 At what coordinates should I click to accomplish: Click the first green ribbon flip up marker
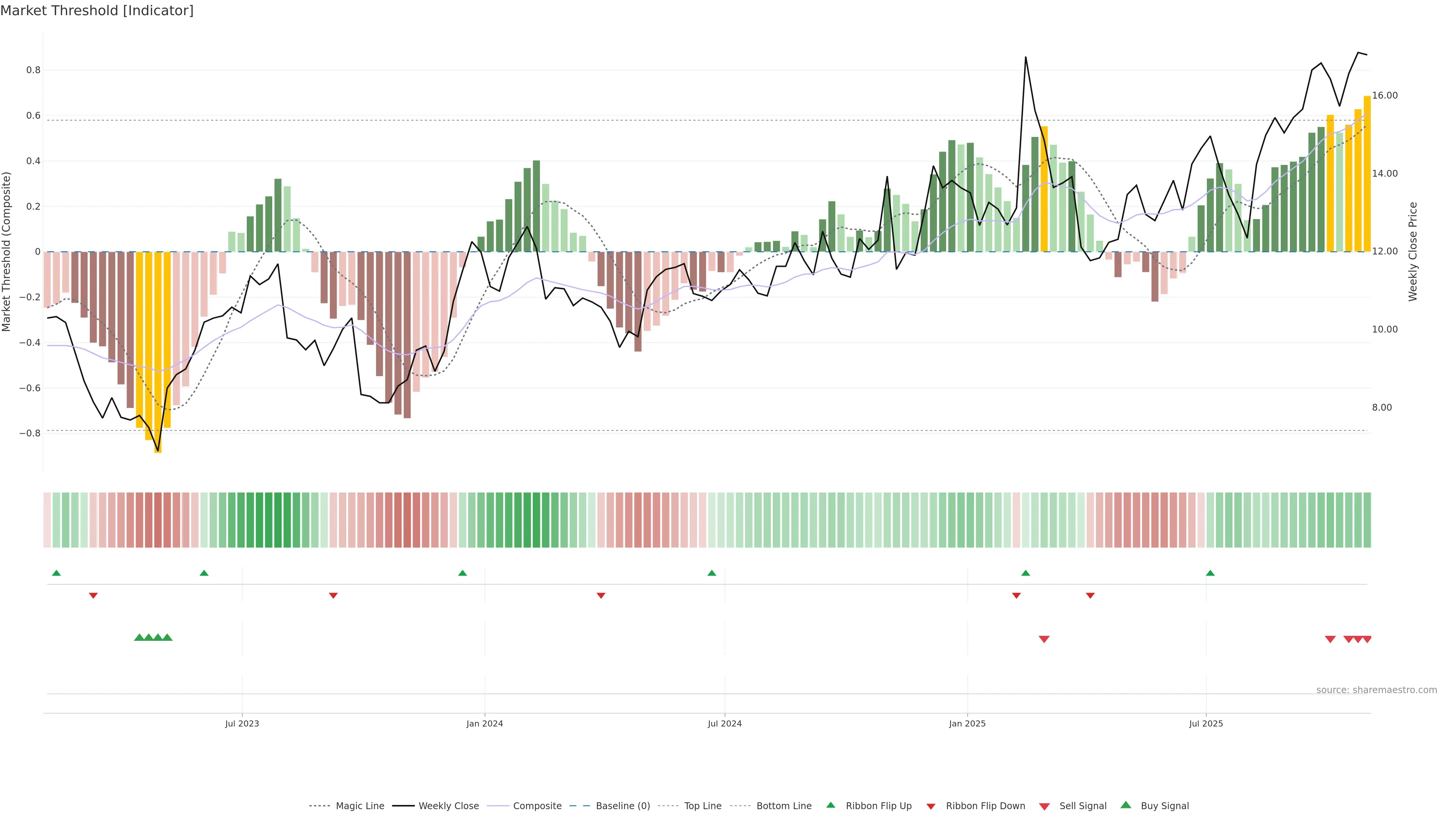[56, 573]
